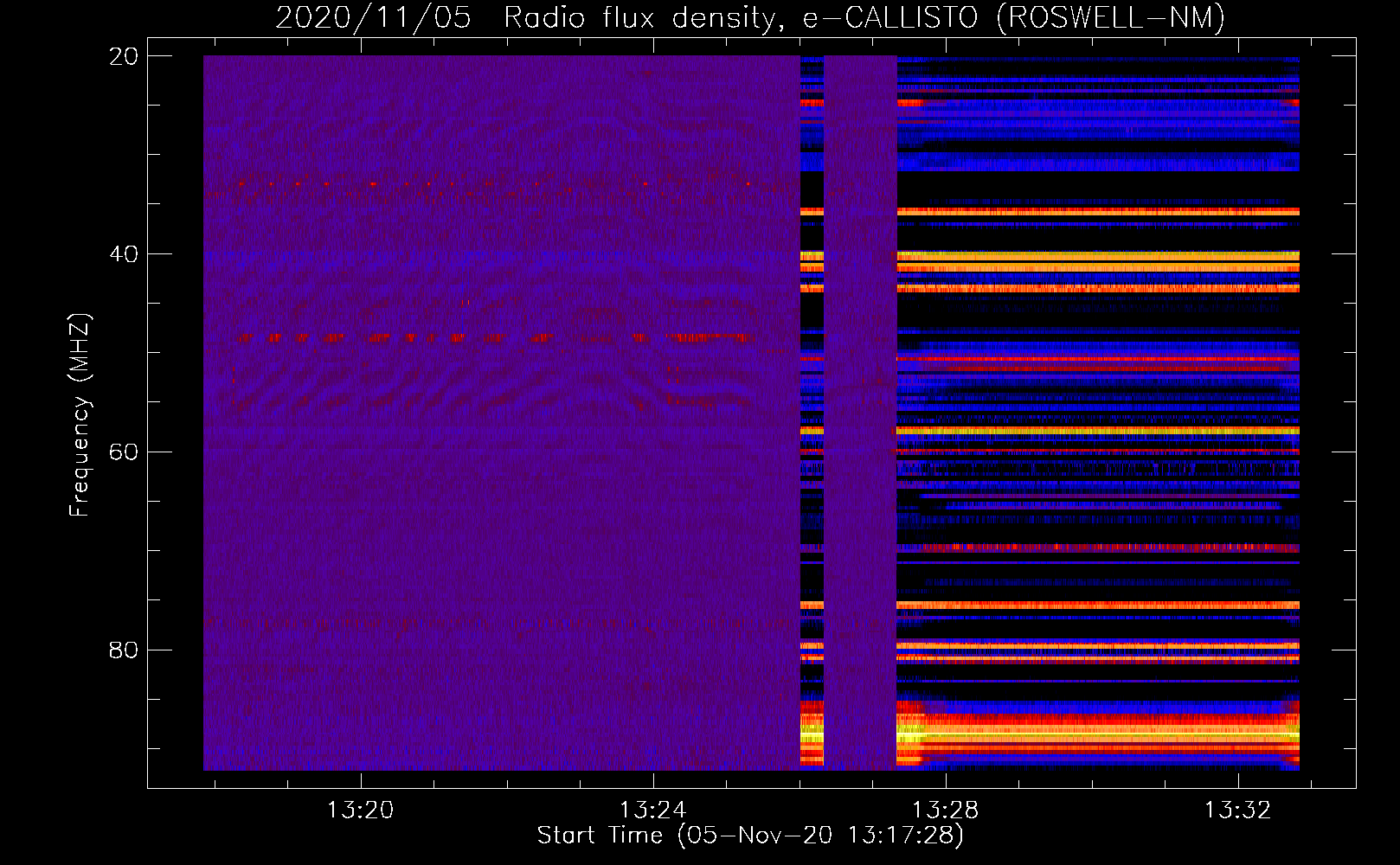Click the 13:28 time tick label
The width and height of the screenshot is (1400, 865).
(x=945, y=810)
